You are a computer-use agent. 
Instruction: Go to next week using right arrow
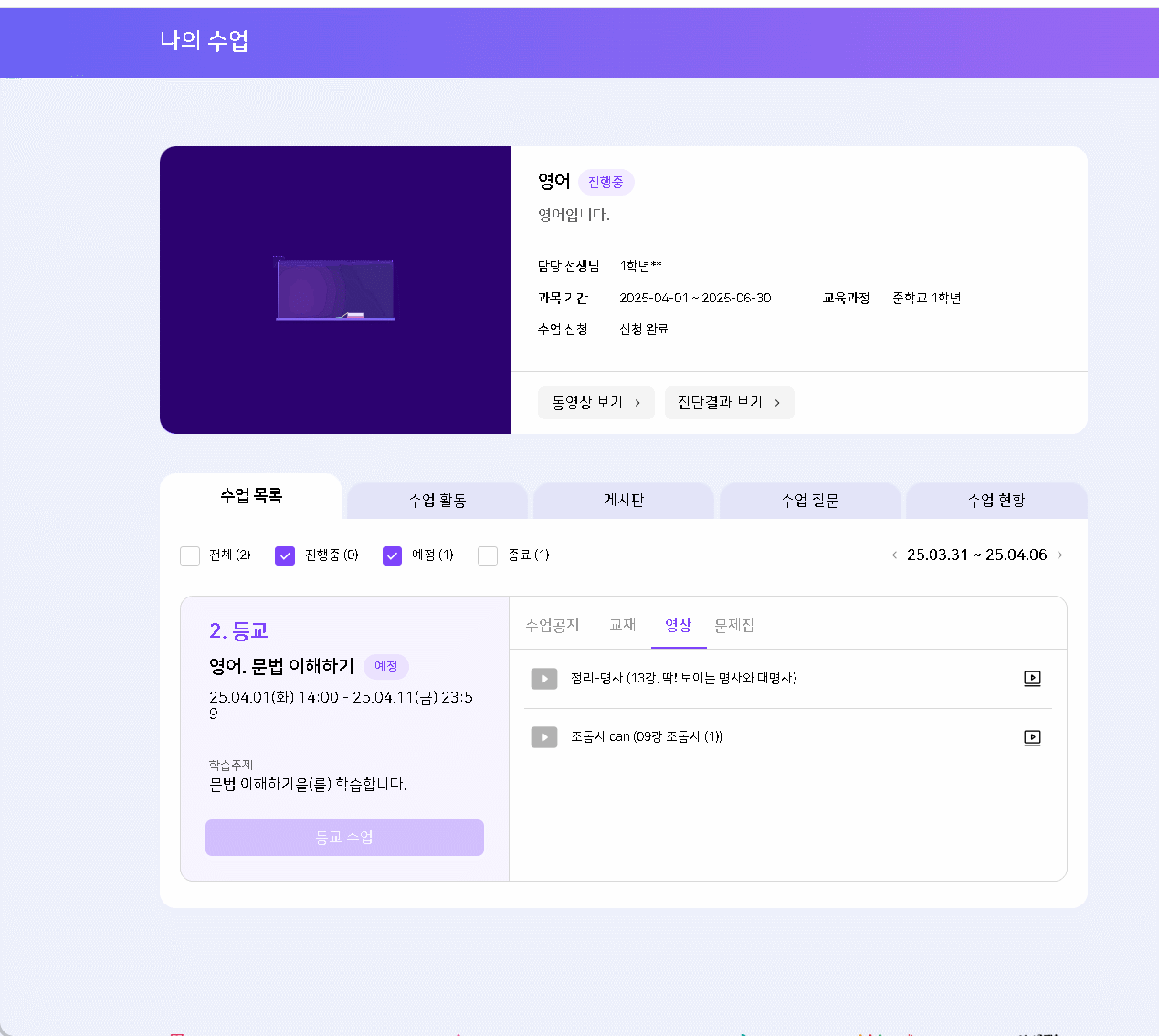pos(1059,555)
